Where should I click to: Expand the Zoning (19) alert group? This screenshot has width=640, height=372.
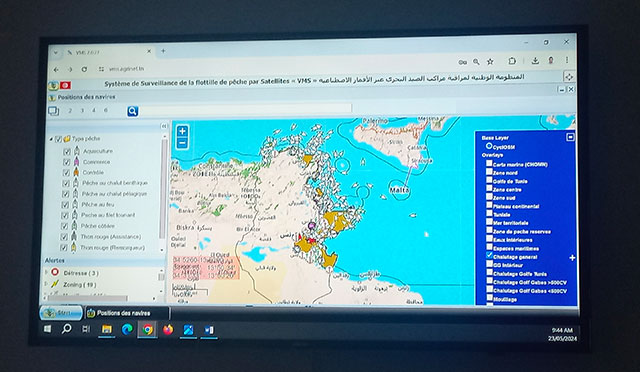46,284
